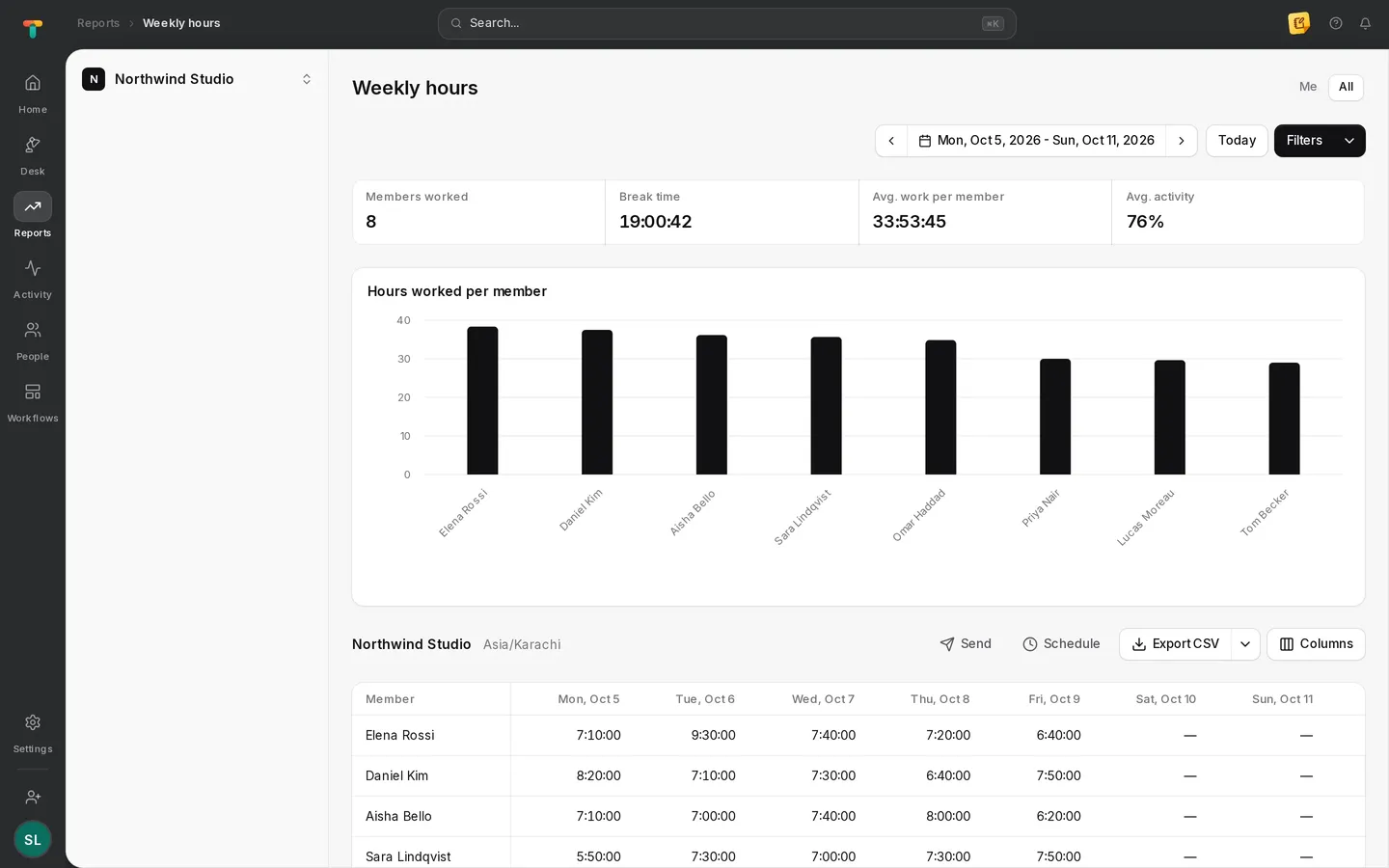Click the Members worked stat card
Viewport: 1389px width, 868px height.
pos(478,212)
